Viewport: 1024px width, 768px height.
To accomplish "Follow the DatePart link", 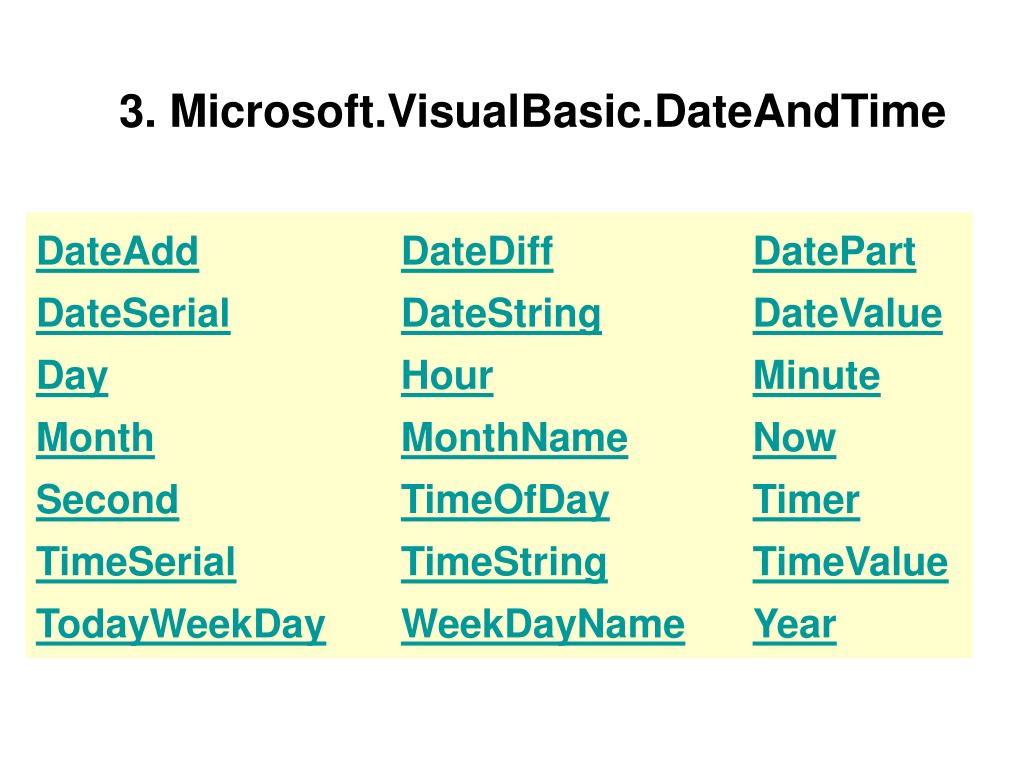I will pyautogui.click(x=835, y=252).
